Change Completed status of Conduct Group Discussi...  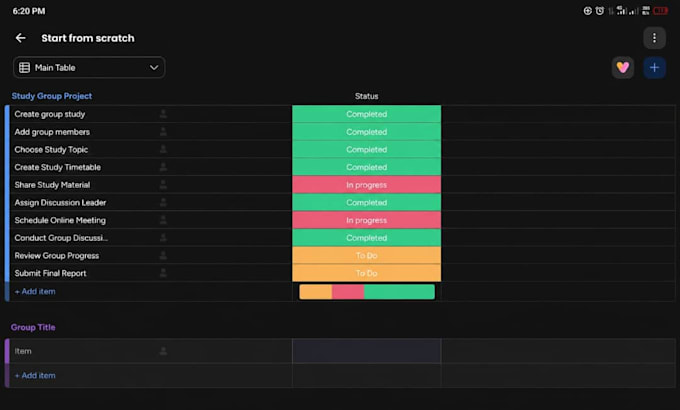(366, 238)
